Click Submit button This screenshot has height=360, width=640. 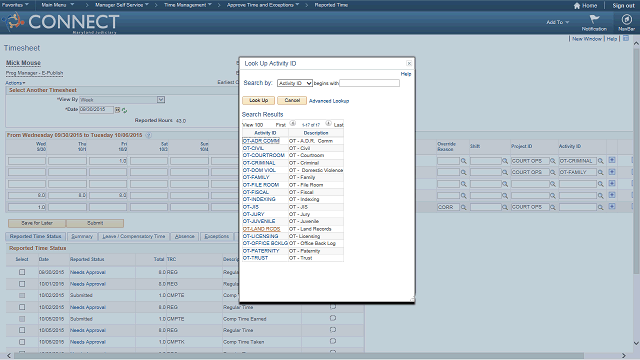pyautogui.click(x=95, y=223)
